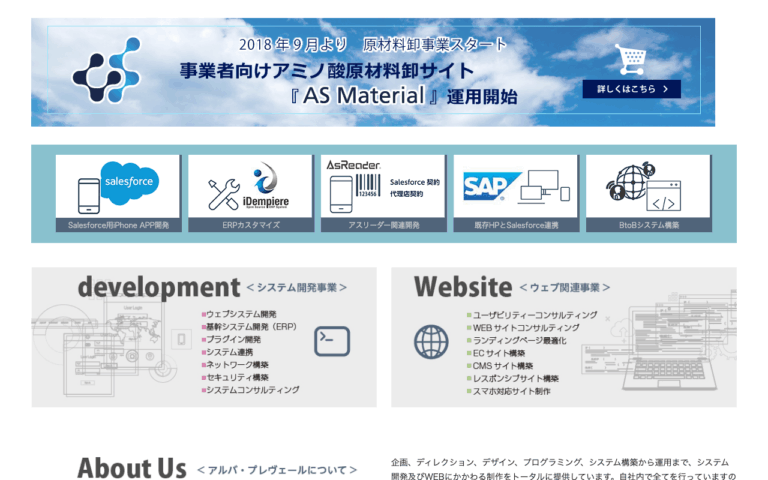Open Salesforce用iPhone APP開発 label

pyautogui.click(x=118, y=225)
